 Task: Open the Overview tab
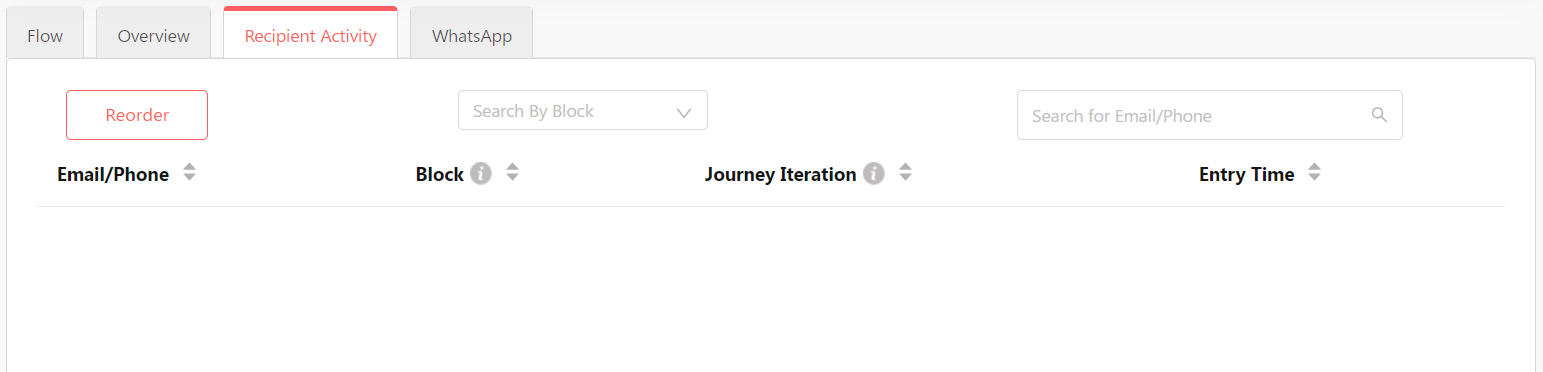153,36
